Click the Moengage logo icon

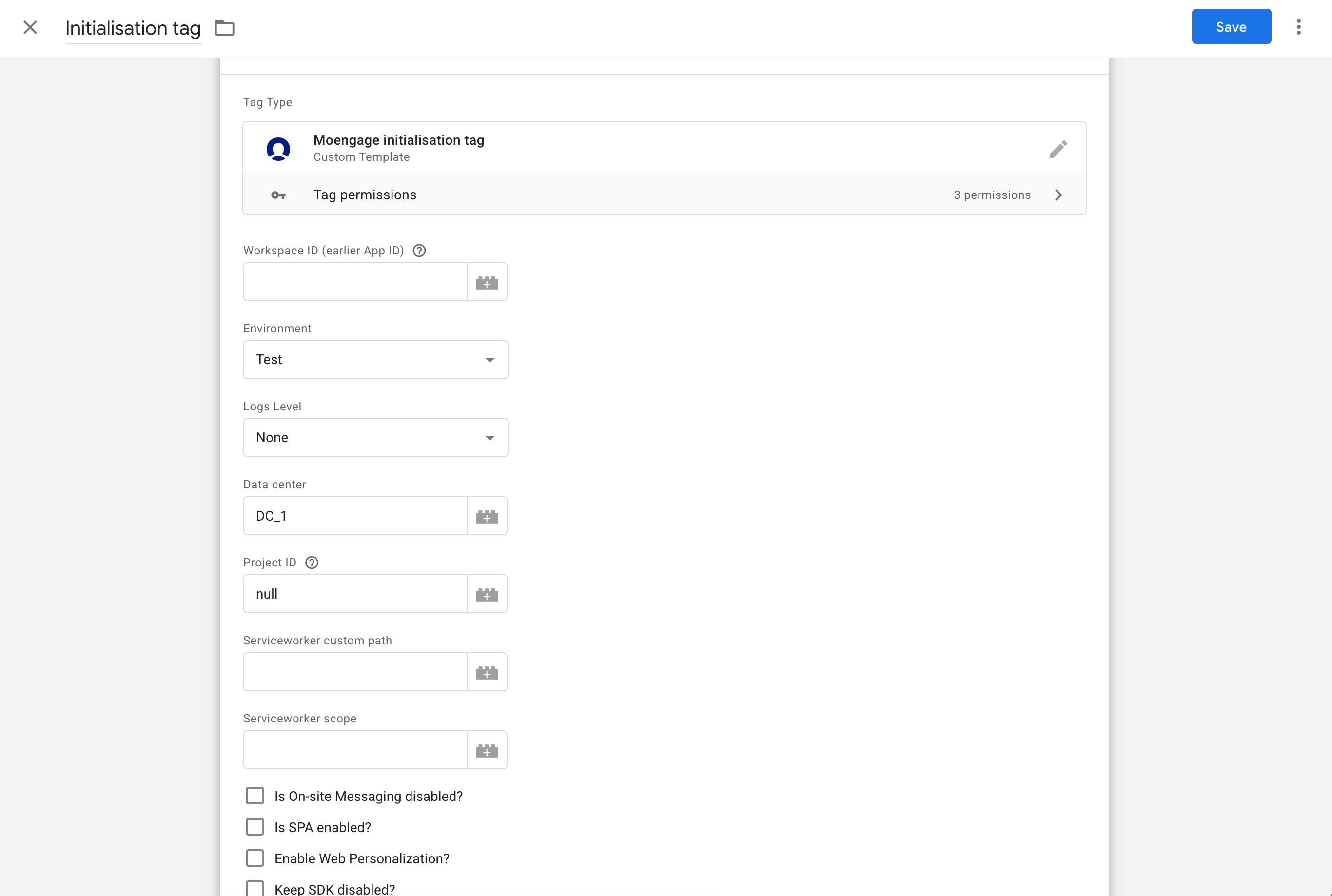point(278,149)
